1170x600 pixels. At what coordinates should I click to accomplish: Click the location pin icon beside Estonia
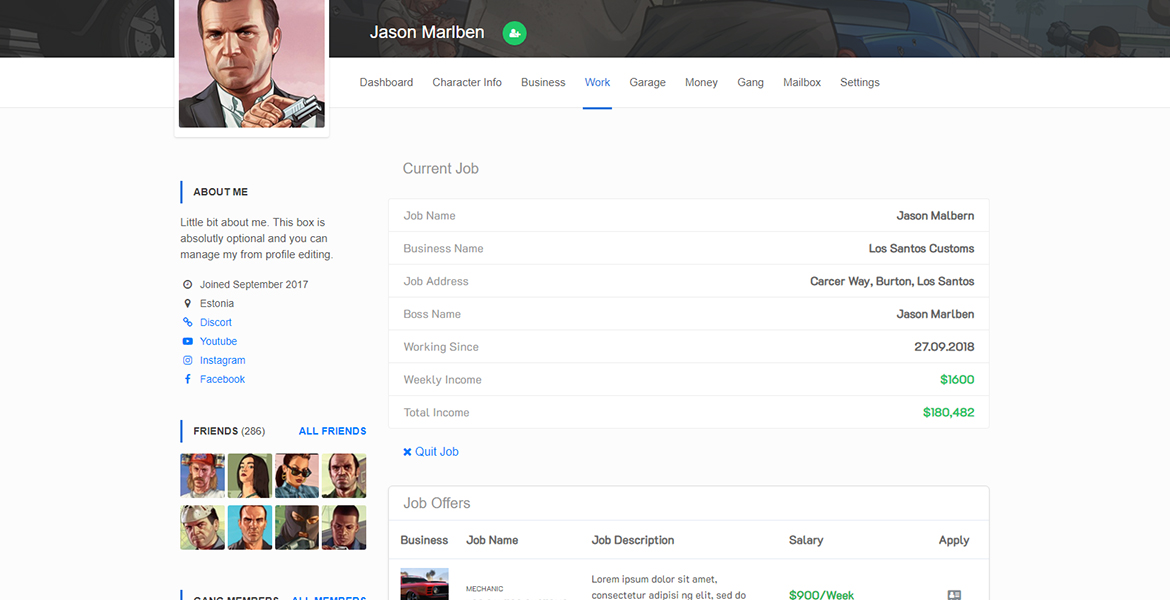pos(187,303)
